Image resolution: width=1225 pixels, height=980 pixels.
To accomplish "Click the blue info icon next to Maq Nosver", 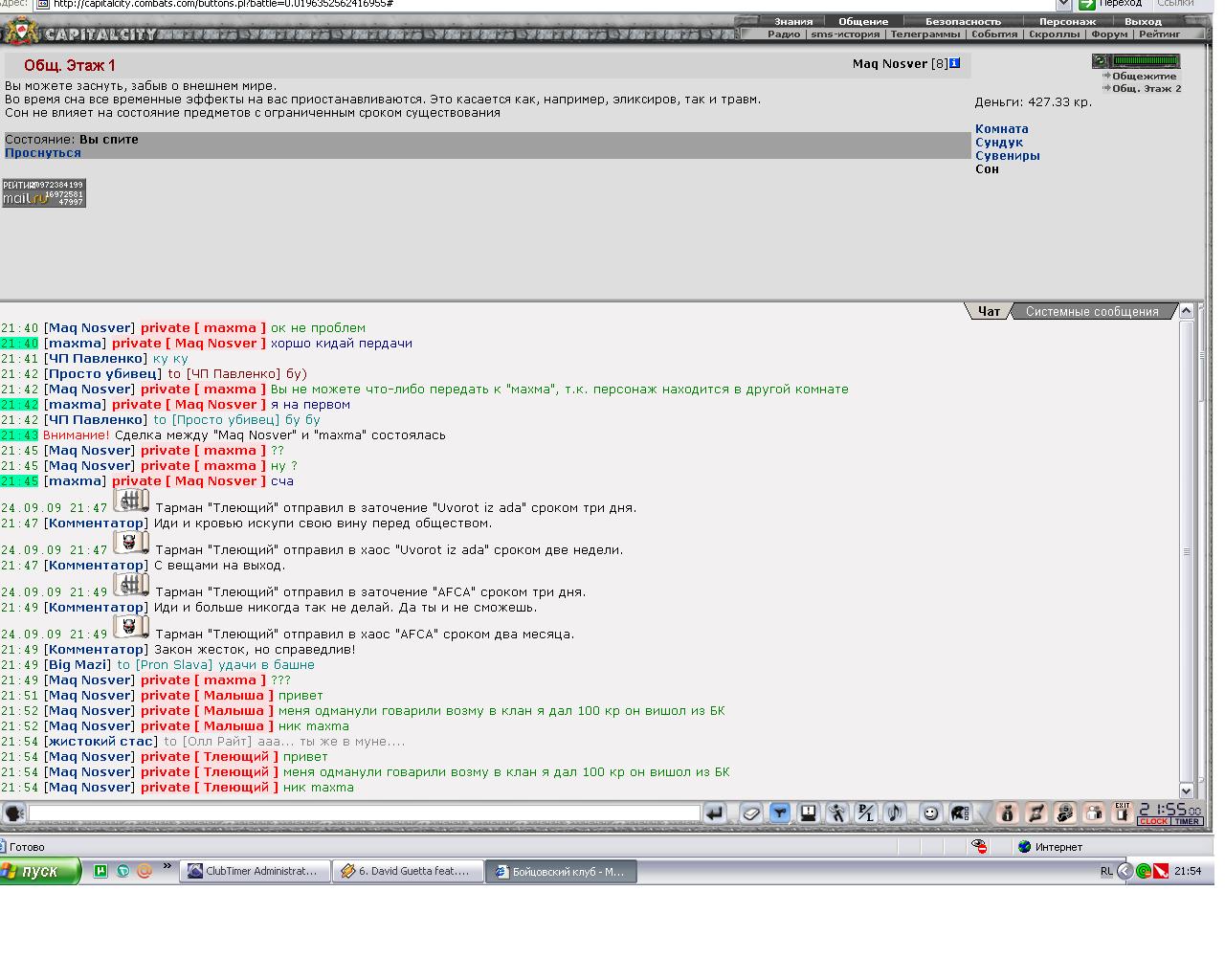I will click(x=954, y=63).
